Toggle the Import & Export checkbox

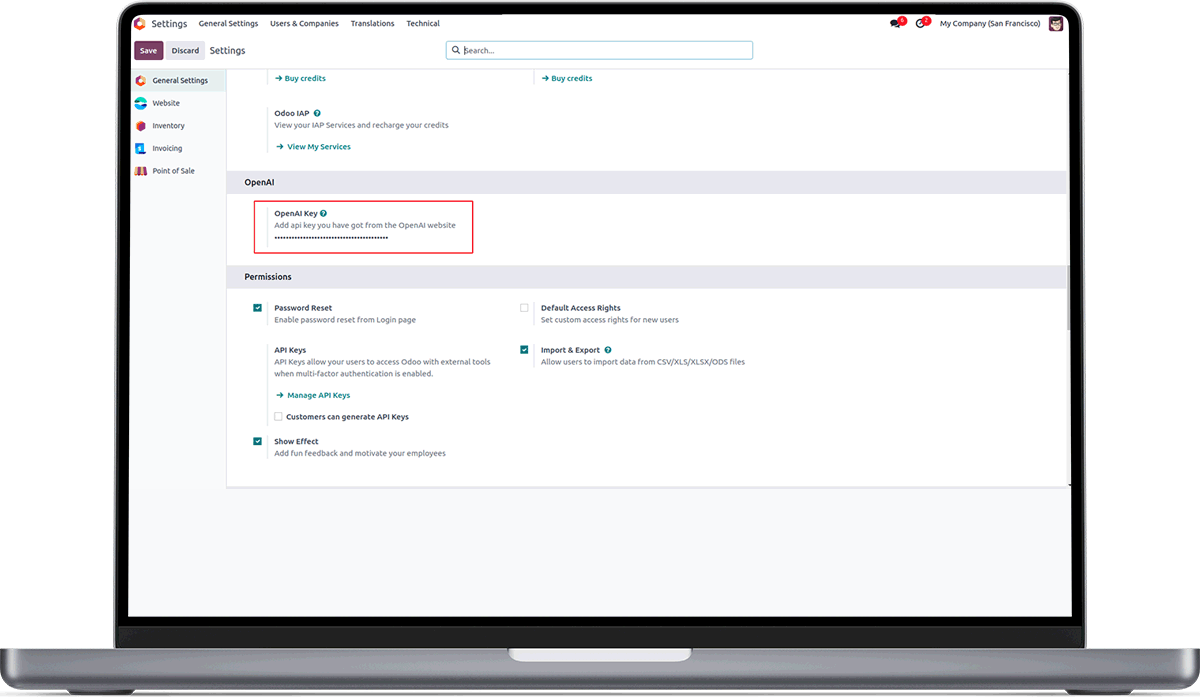click(x=524, y=350)
